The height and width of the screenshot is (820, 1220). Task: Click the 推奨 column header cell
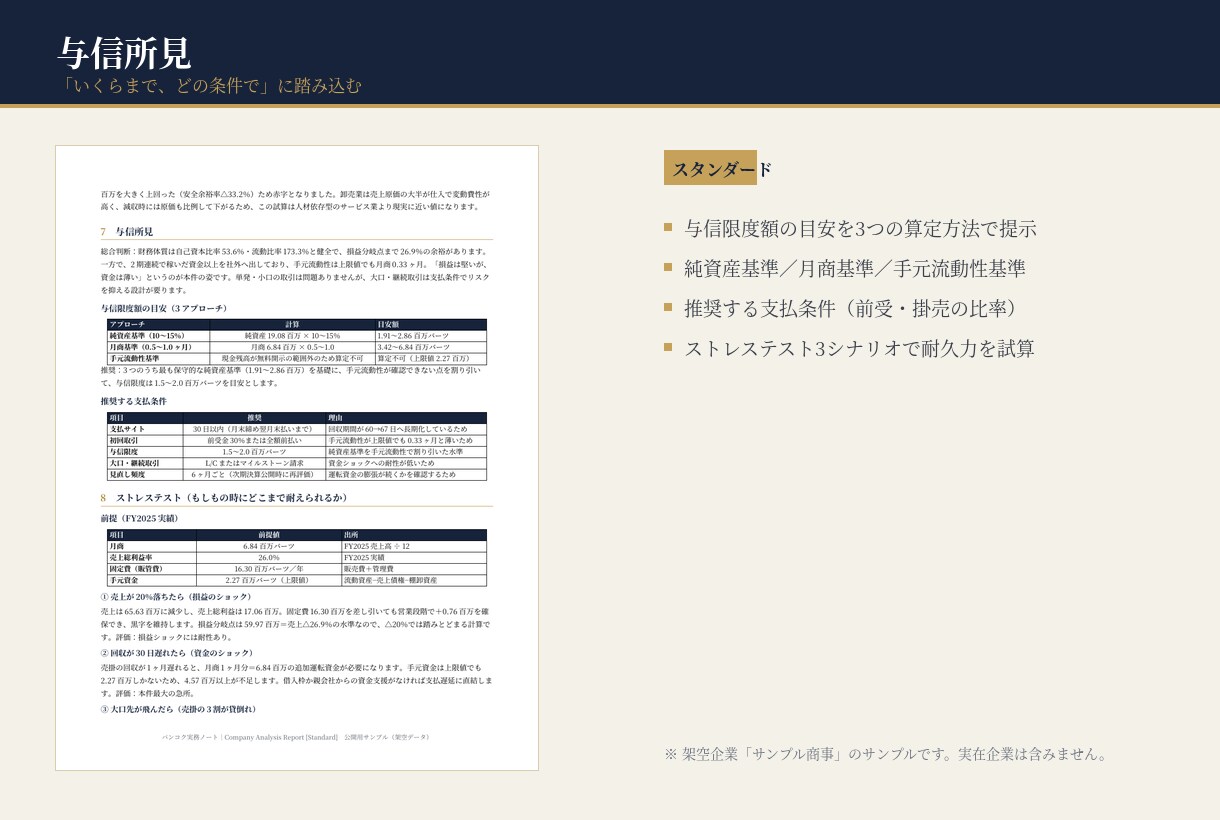point(254,418)
